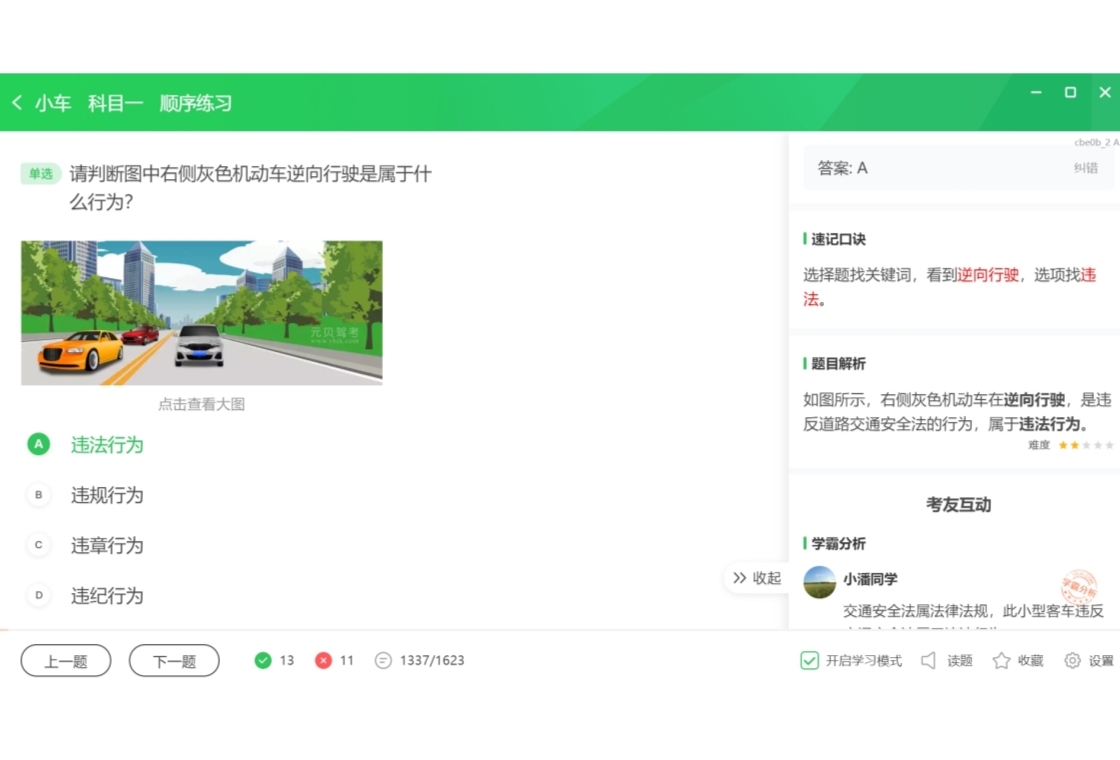Viewport: 1120px width, 760px height.
Task: Go to the previous question with 上一题
Action: [66, 661]
